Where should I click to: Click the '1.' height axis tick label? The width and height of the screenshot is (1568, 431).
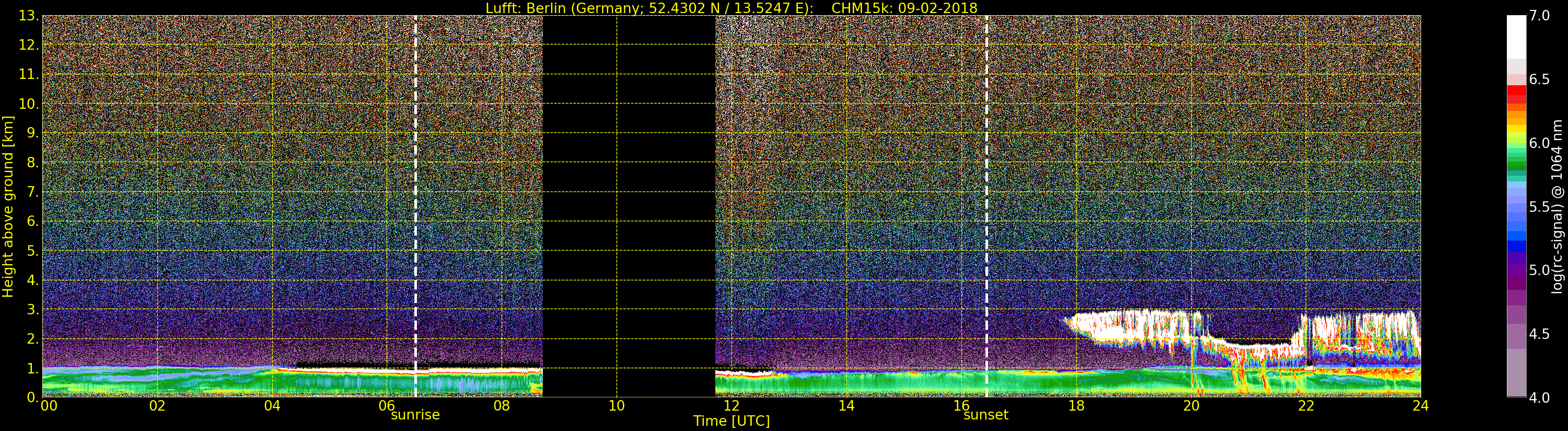pos(33,368)
